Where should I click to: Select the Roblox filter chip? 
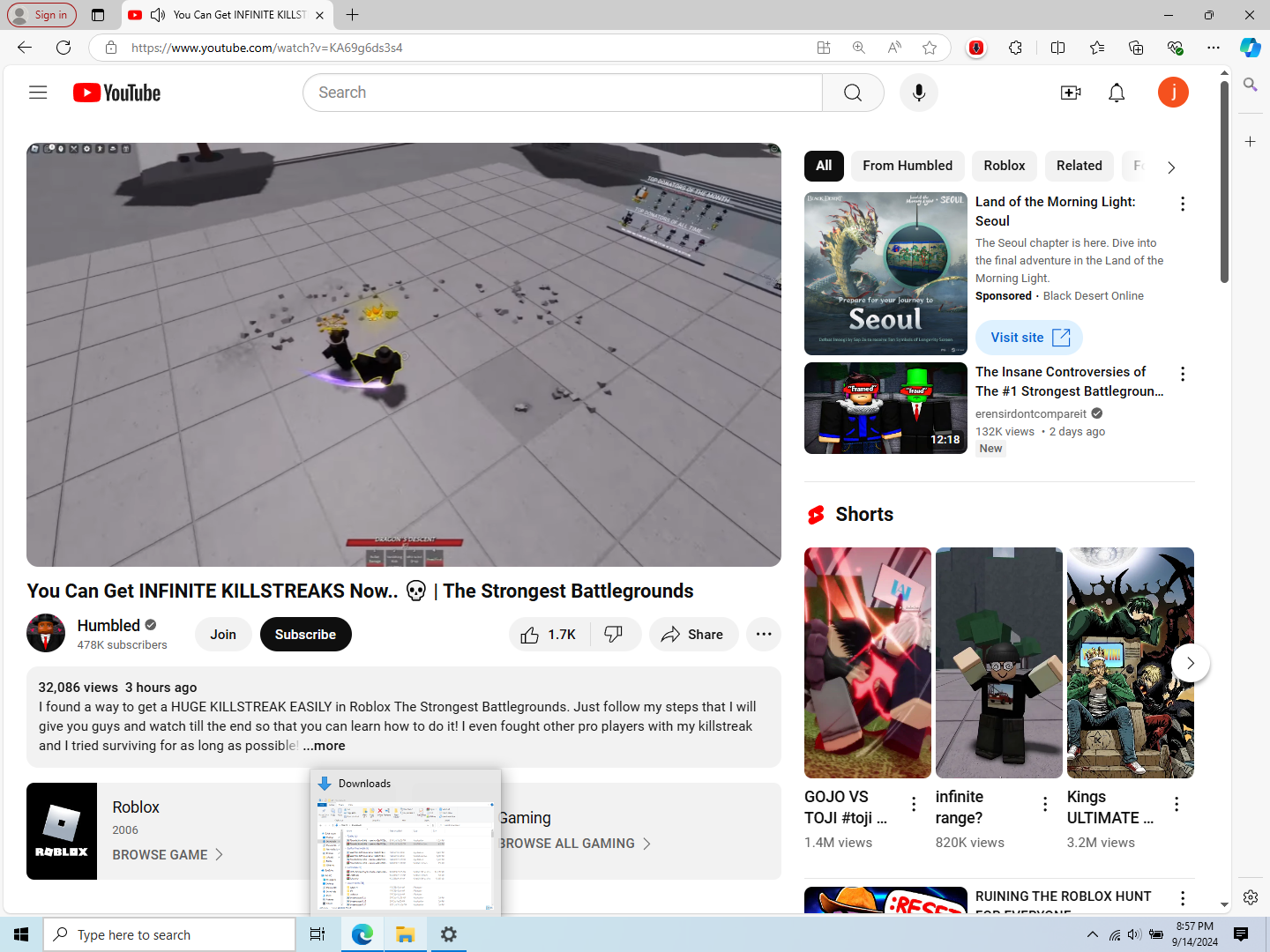1005,166
